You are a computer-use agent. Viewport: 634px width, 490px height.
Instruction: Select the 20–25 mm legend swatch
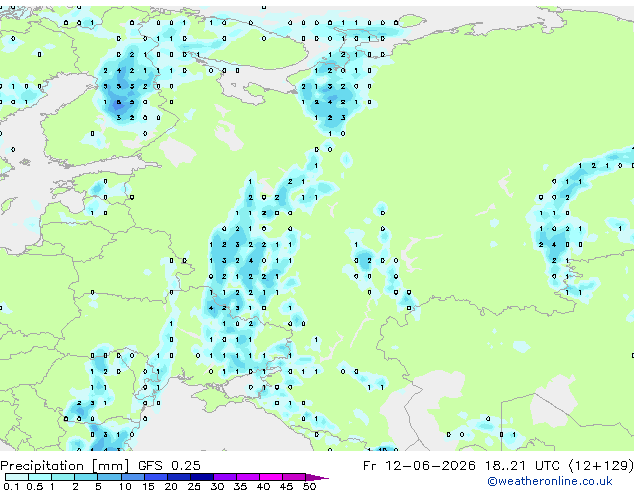tap(178, 477)
